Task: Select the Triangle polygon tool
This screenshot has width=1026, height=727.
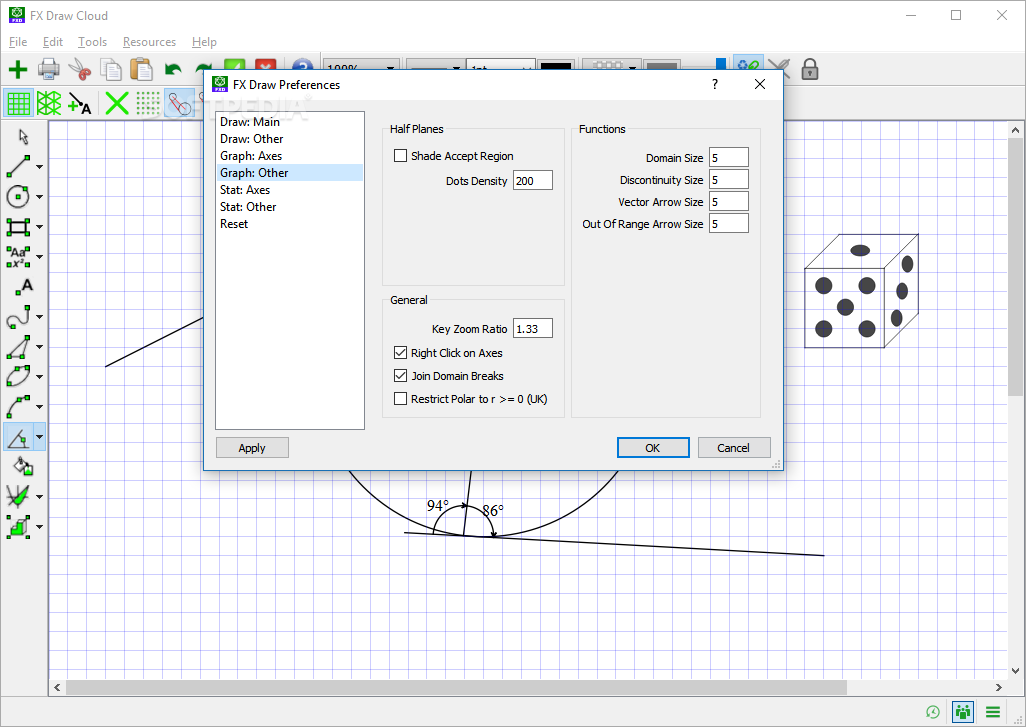Action: pos(18,347)
